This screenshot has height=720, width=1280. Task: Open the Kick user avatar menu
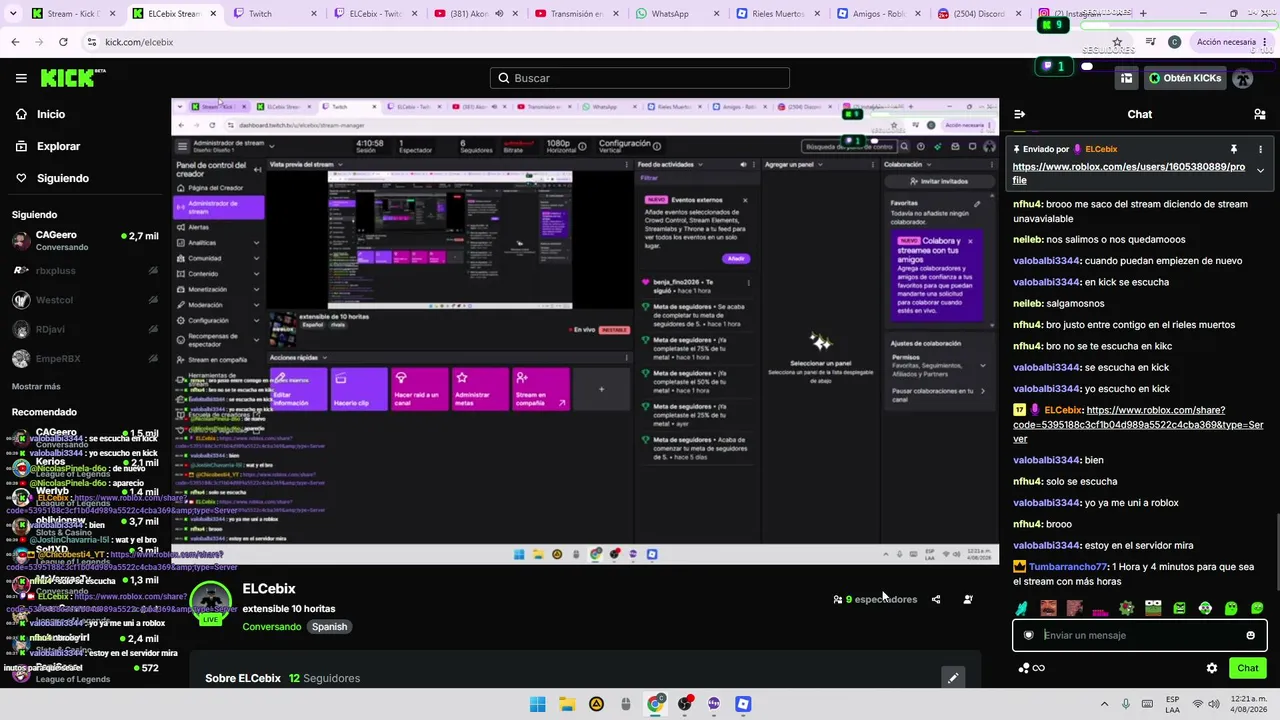click(x=1243, y=78)
